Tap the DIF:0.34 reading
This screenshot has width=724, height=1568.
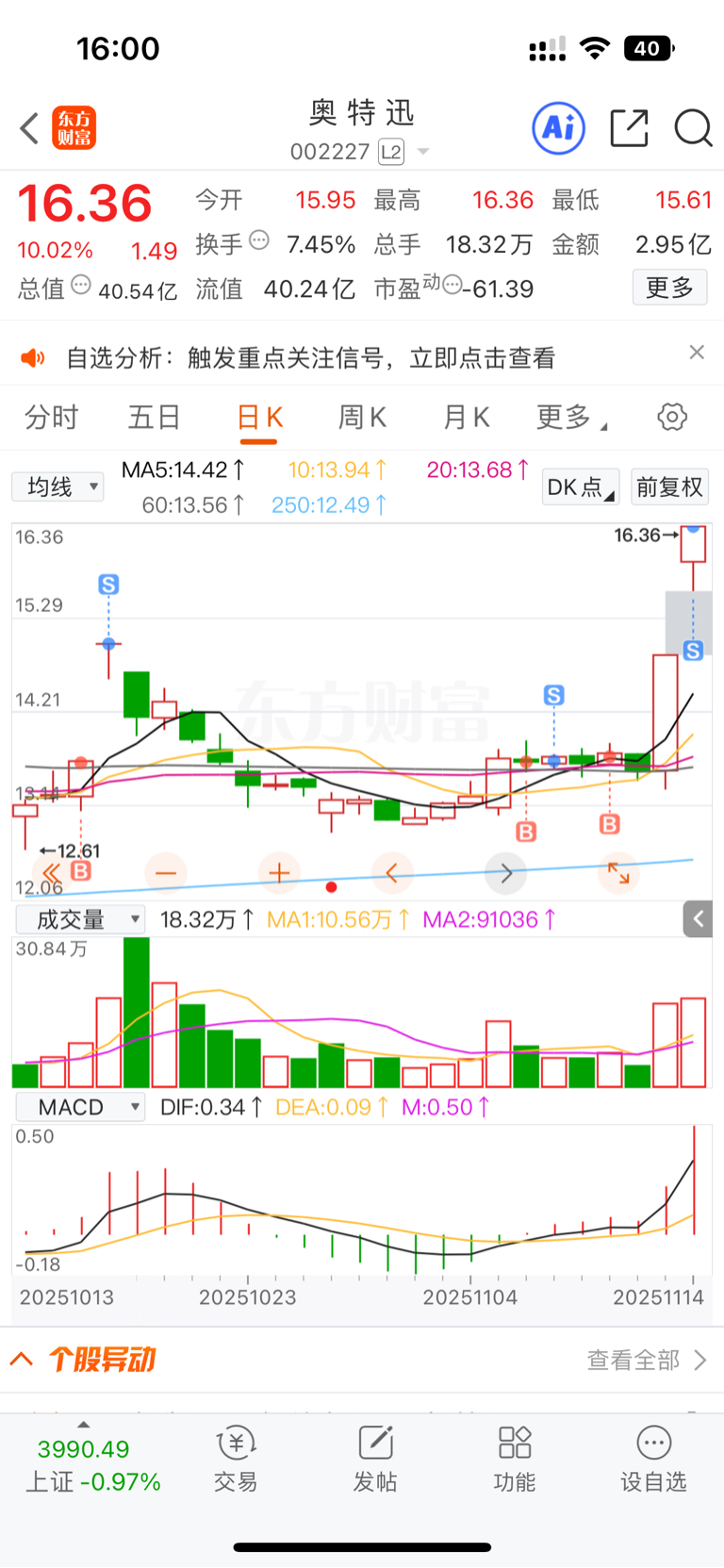click(x=211, y=1107)
